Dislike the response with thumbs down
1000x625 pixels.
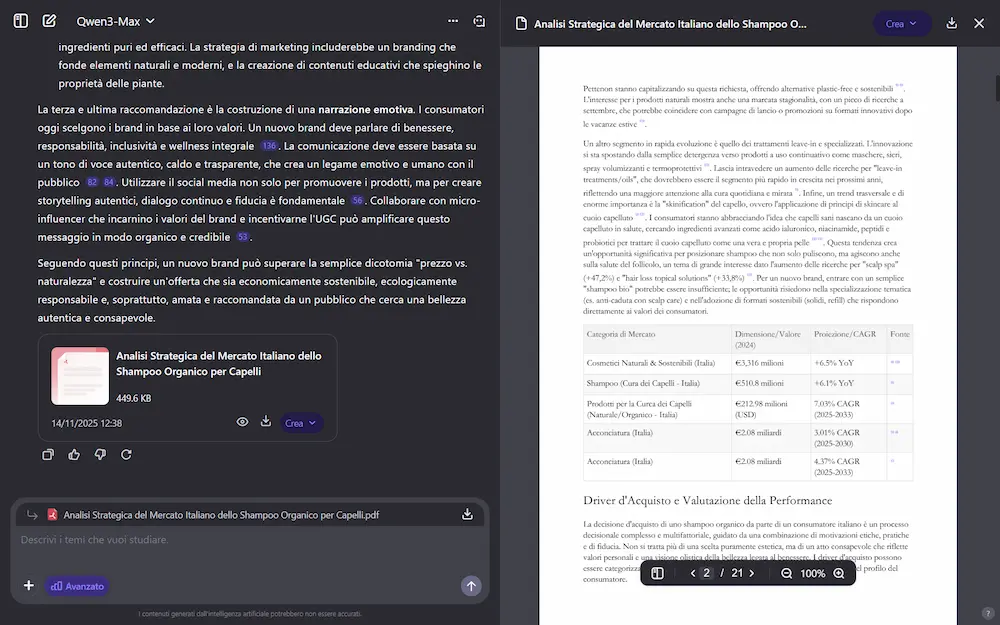click(x=100, y=455)
